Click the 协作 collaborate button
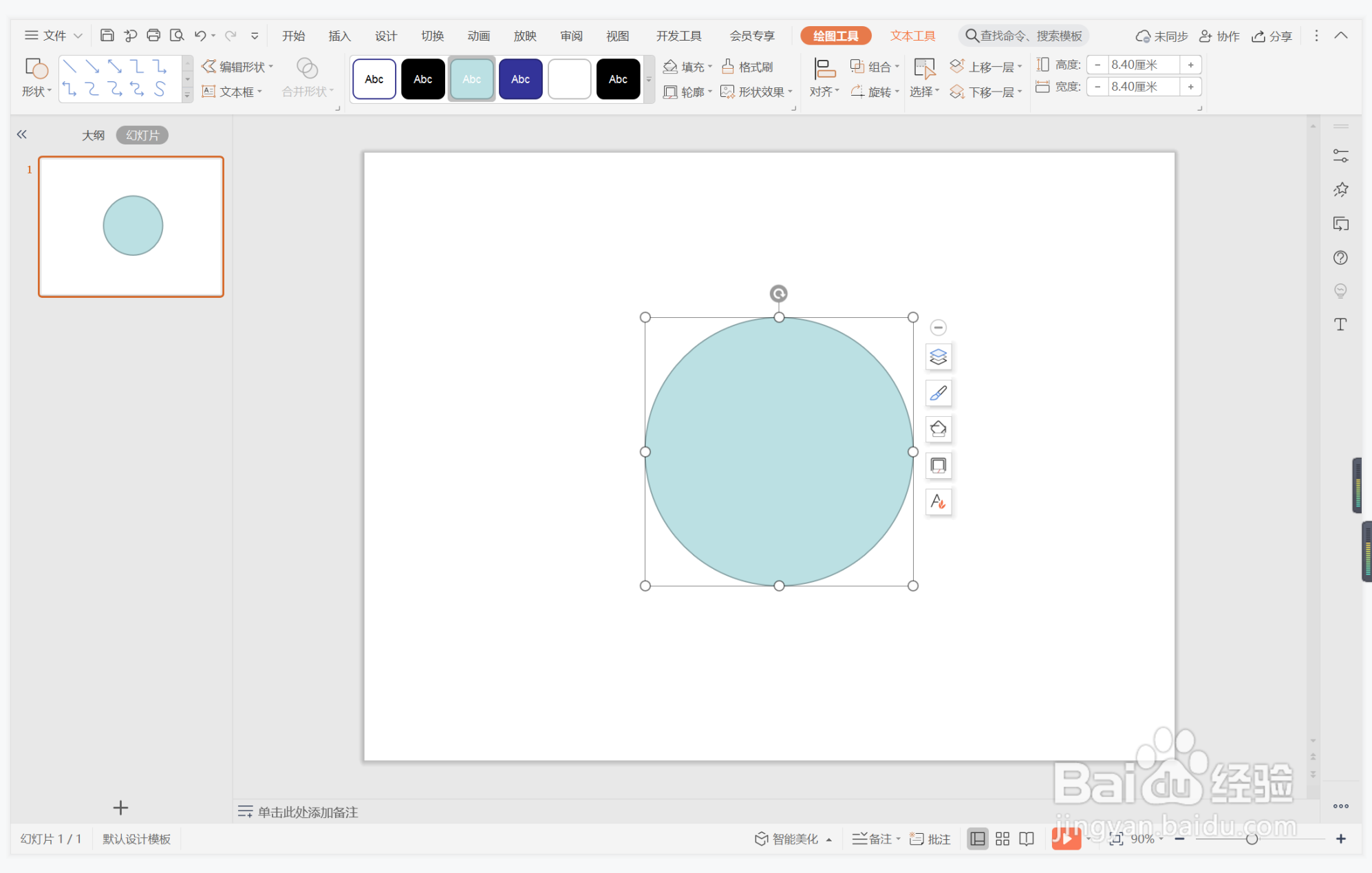Screen dimensions: 1372x873 (x=1219, y=36)
